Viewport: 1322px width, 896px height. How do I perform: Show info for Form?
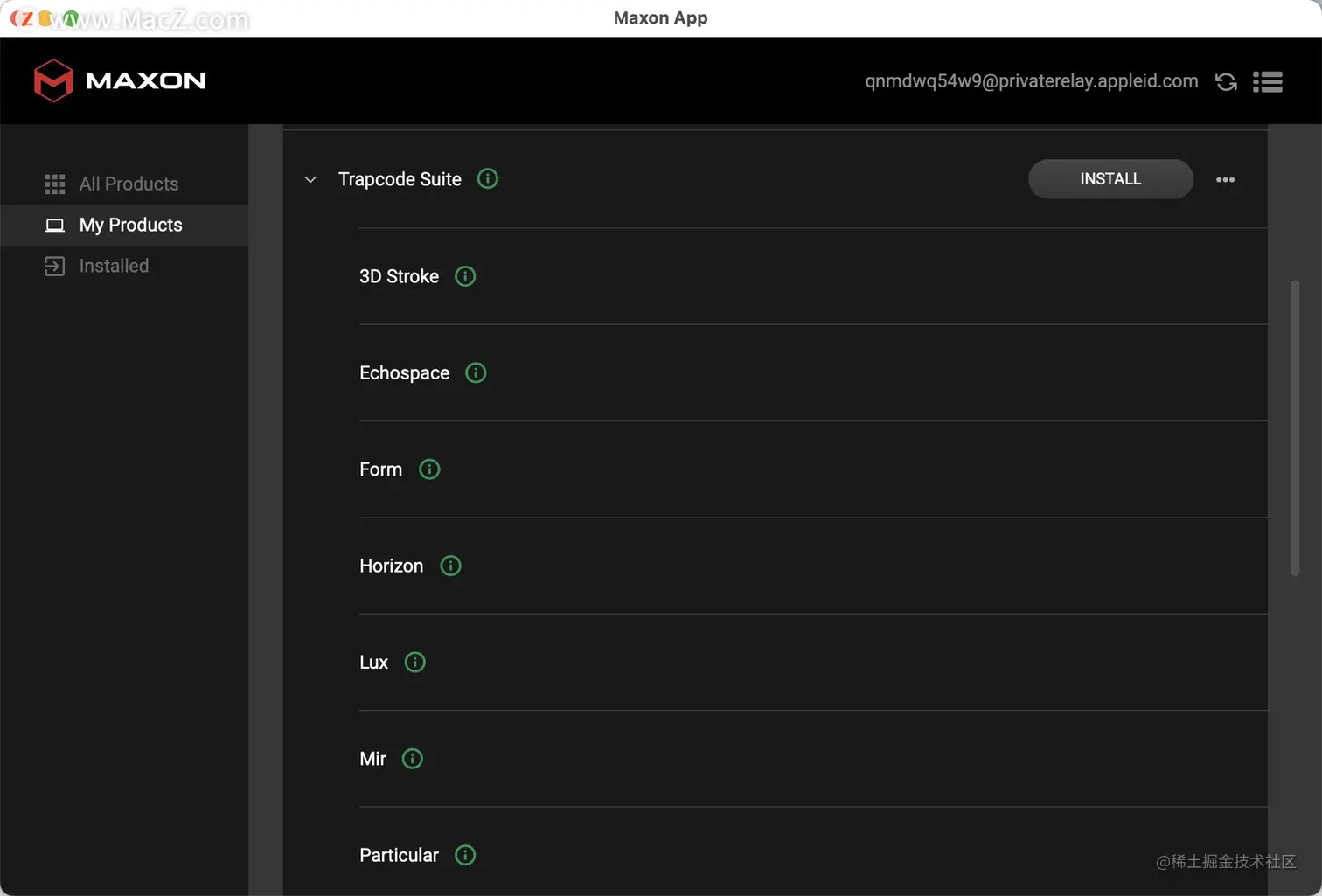point(429,469)
